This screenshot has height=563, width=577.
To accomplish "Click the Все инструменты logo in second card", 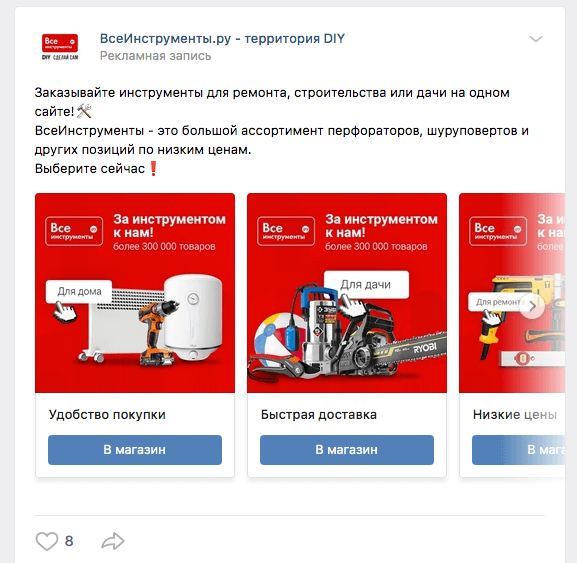I will coord(286,231).
